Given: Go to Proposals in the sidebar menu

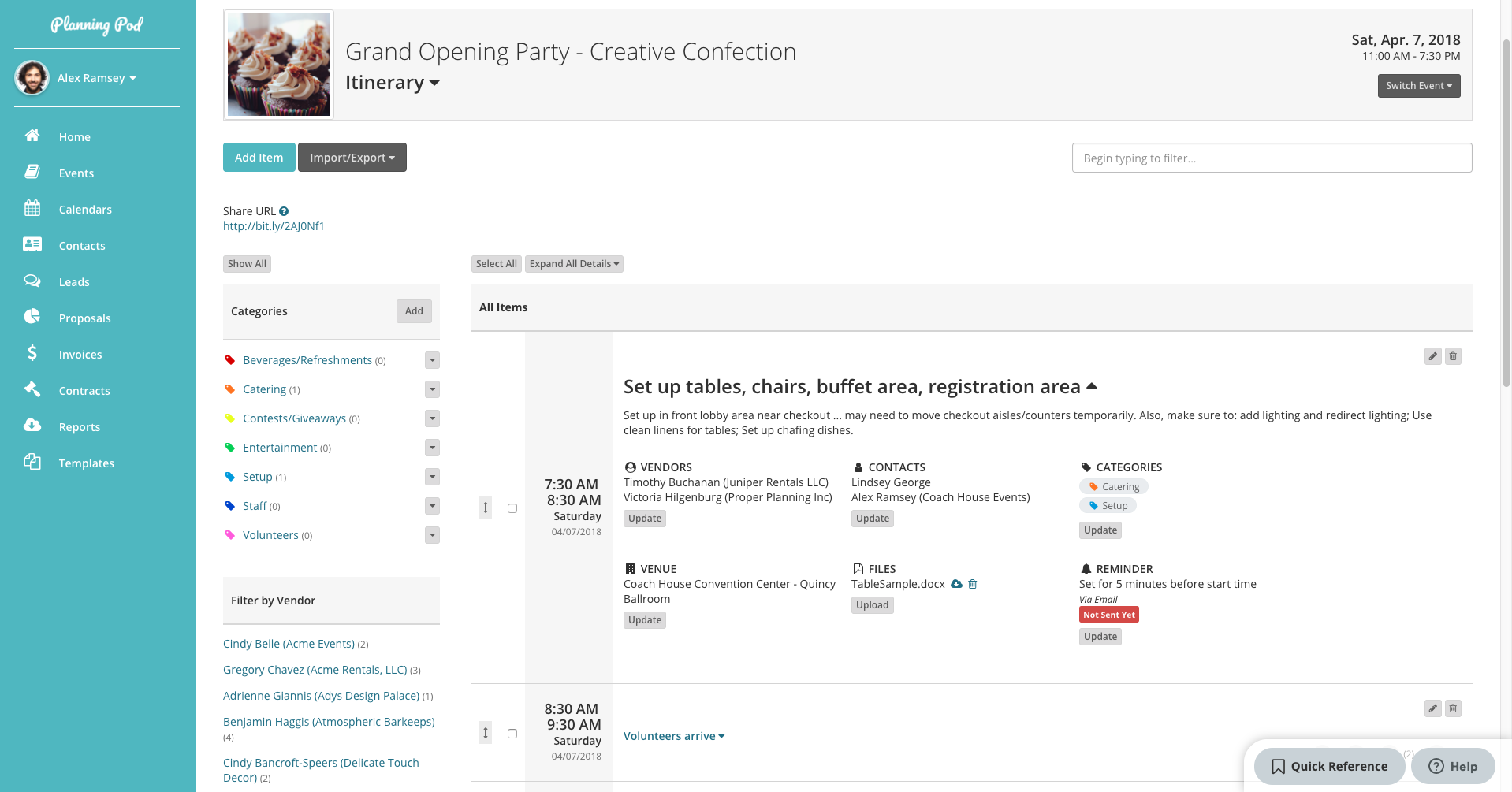Looking at the screenshot, I should [x=84, y=318].
